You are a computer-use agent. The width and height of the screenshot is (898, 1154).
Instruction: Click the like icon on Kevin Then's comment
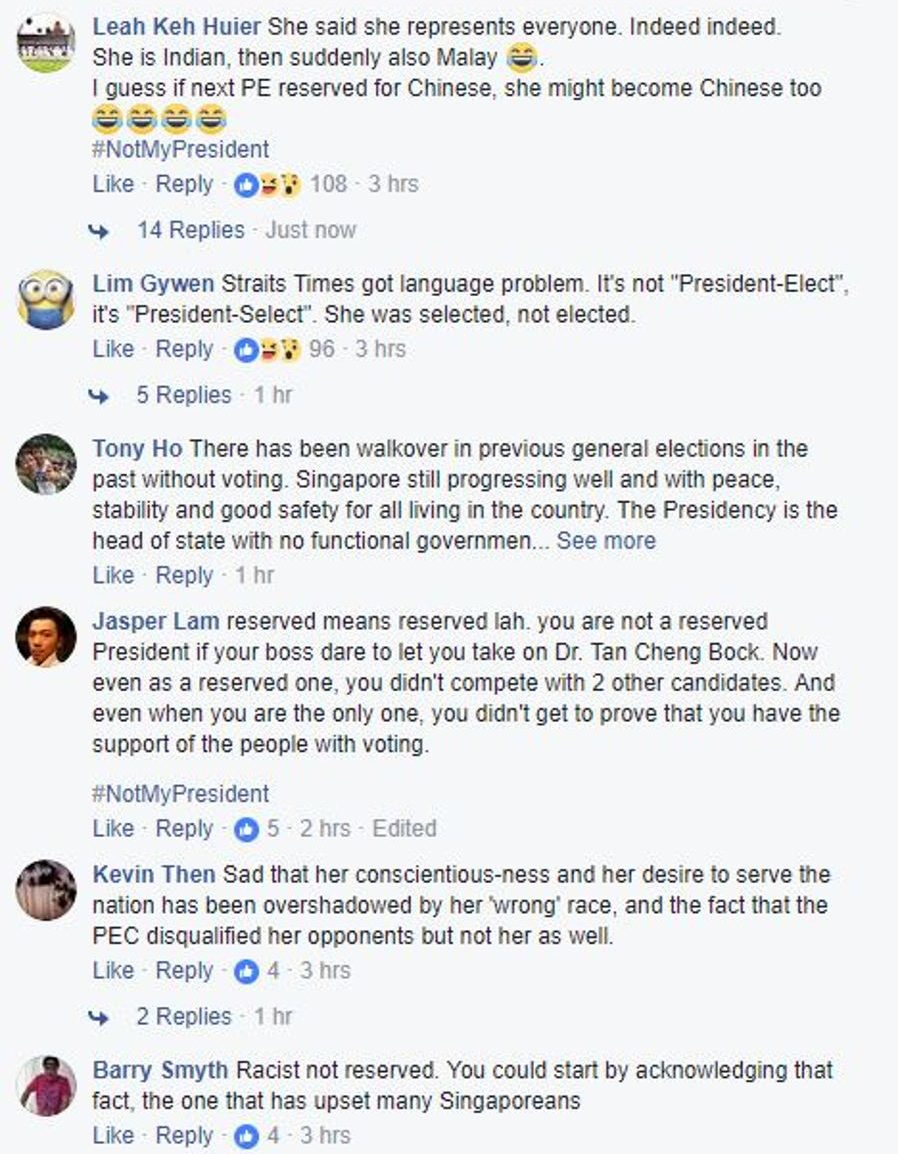point(245,971)
